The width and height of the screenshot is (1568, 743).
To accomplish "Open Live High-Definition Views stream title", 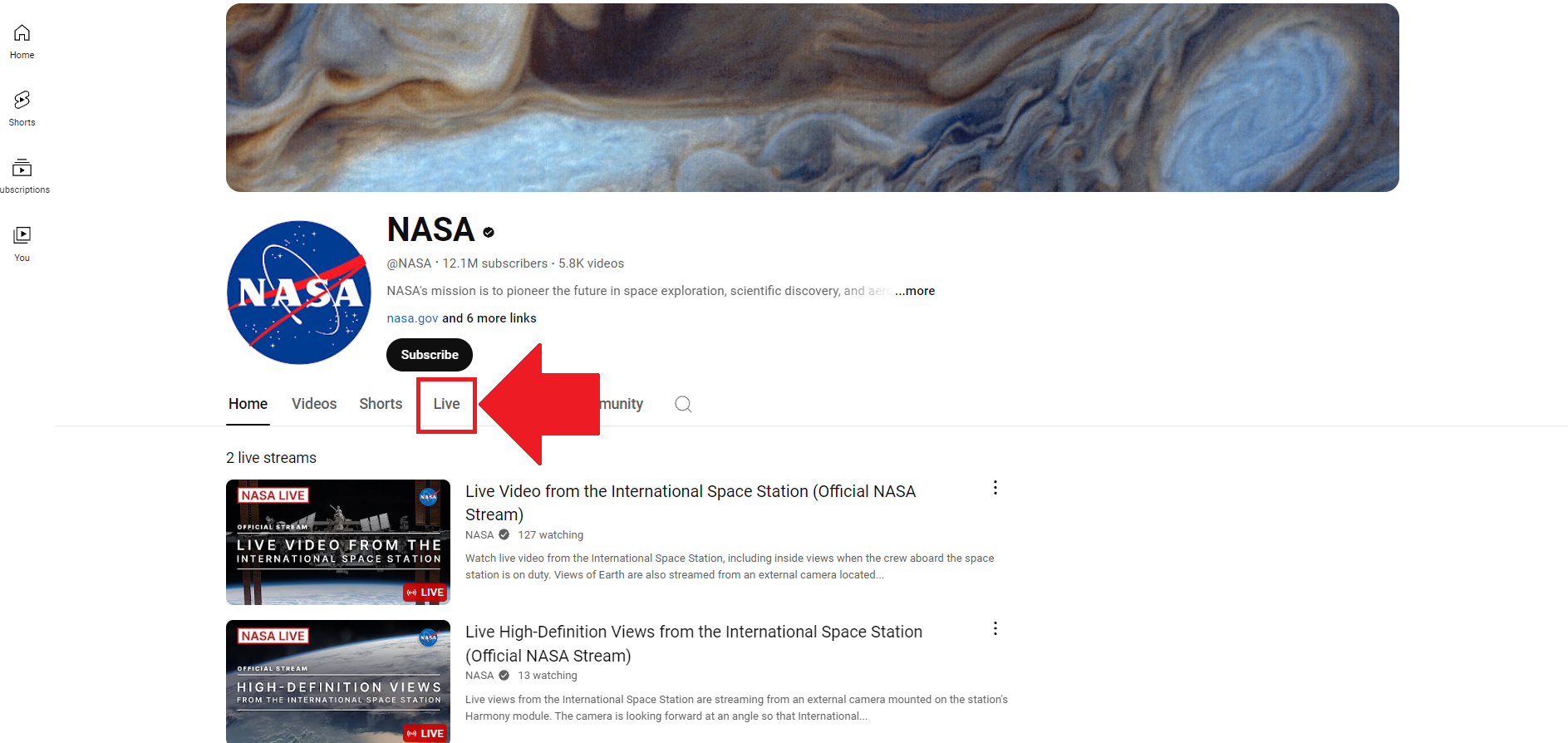I will (694, 644).
